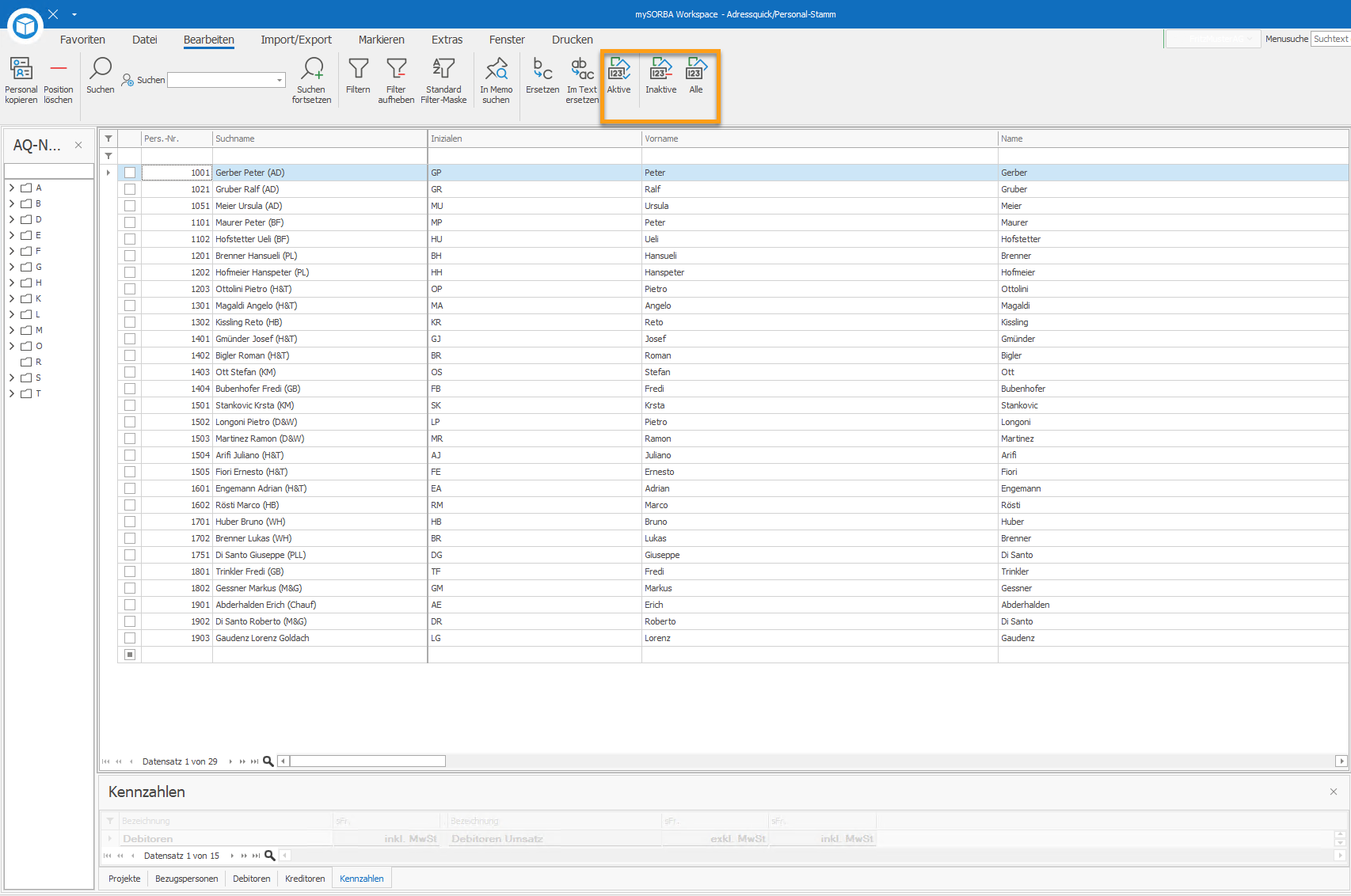The image size is (1351, 896).
Task: Click the filter icon in the grid header corner
Action: (x=108, y=139)
